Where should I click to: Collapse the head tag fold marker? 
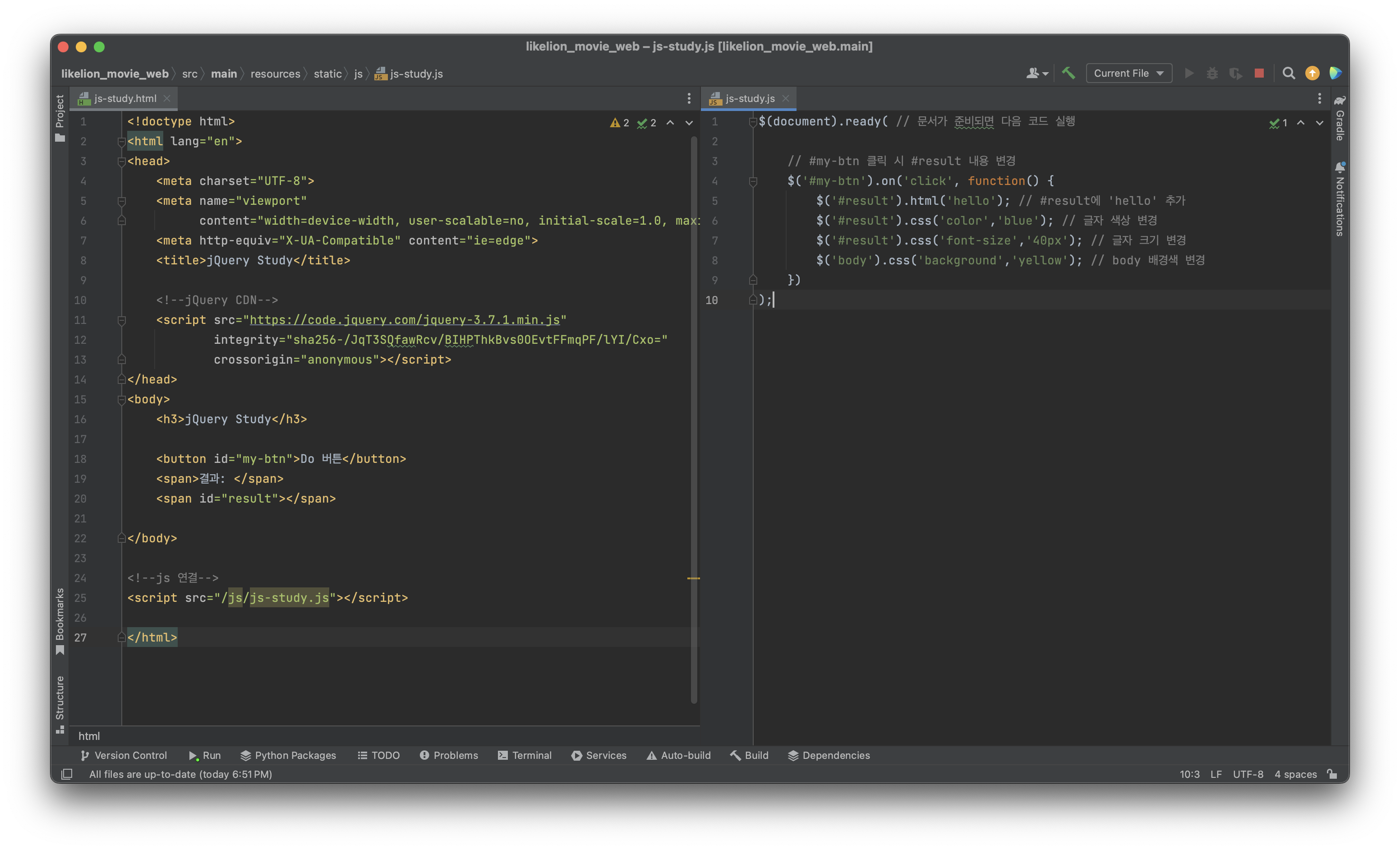121,162
